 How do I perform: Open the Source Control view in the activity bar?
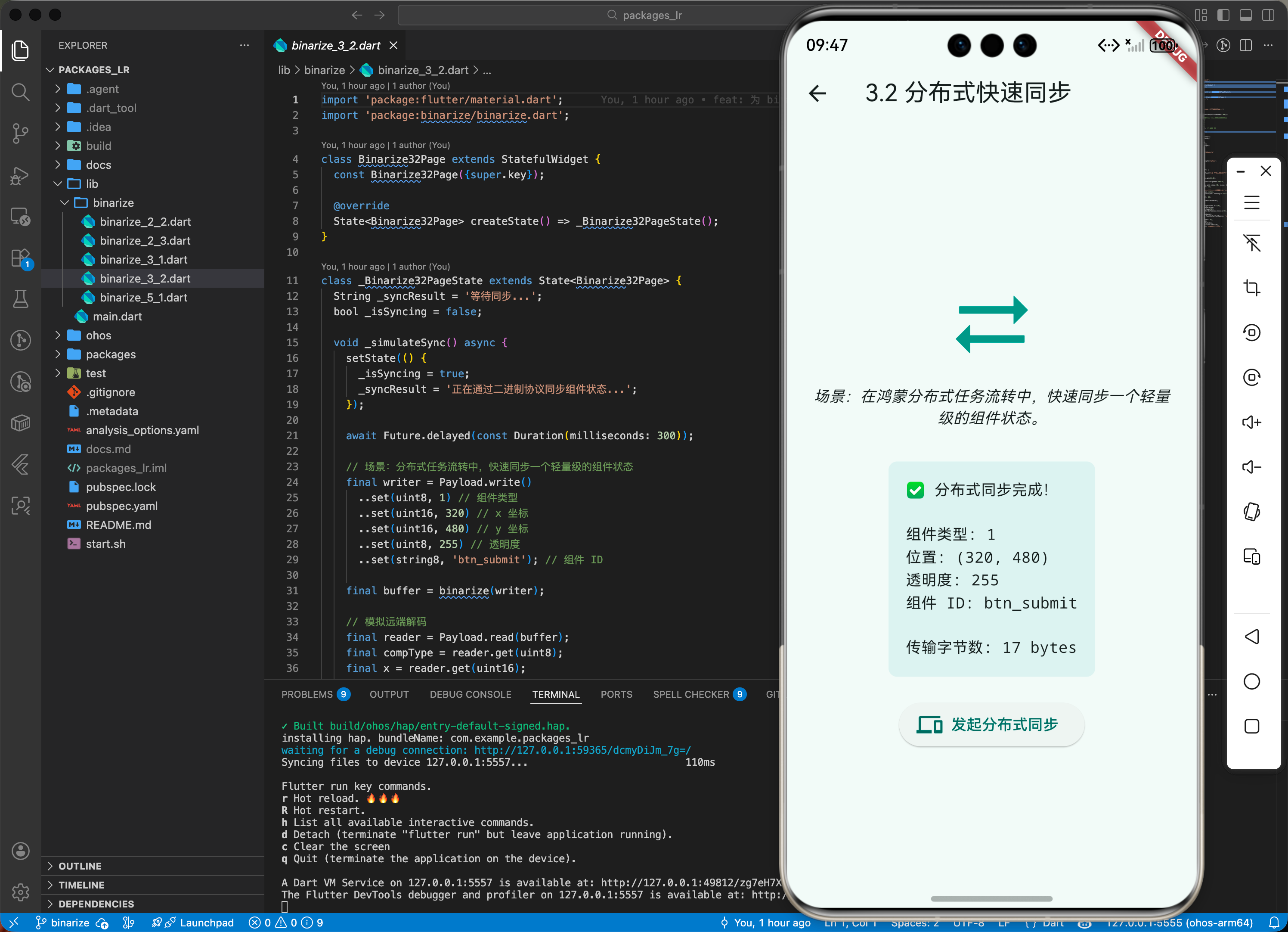tap(20, 134)
